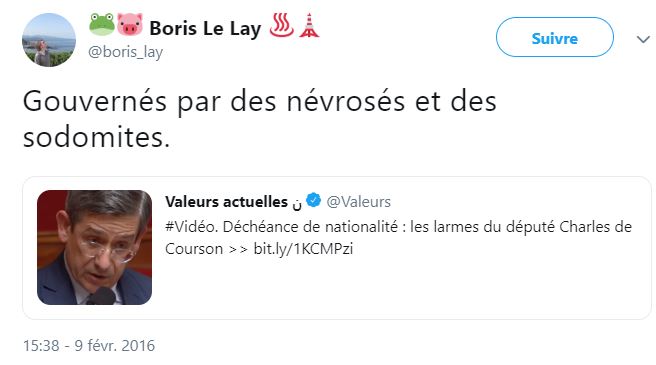Screen dimensions: 656x365
Task: Open the Boris Le Lay display name
Action: coord(205,28)
